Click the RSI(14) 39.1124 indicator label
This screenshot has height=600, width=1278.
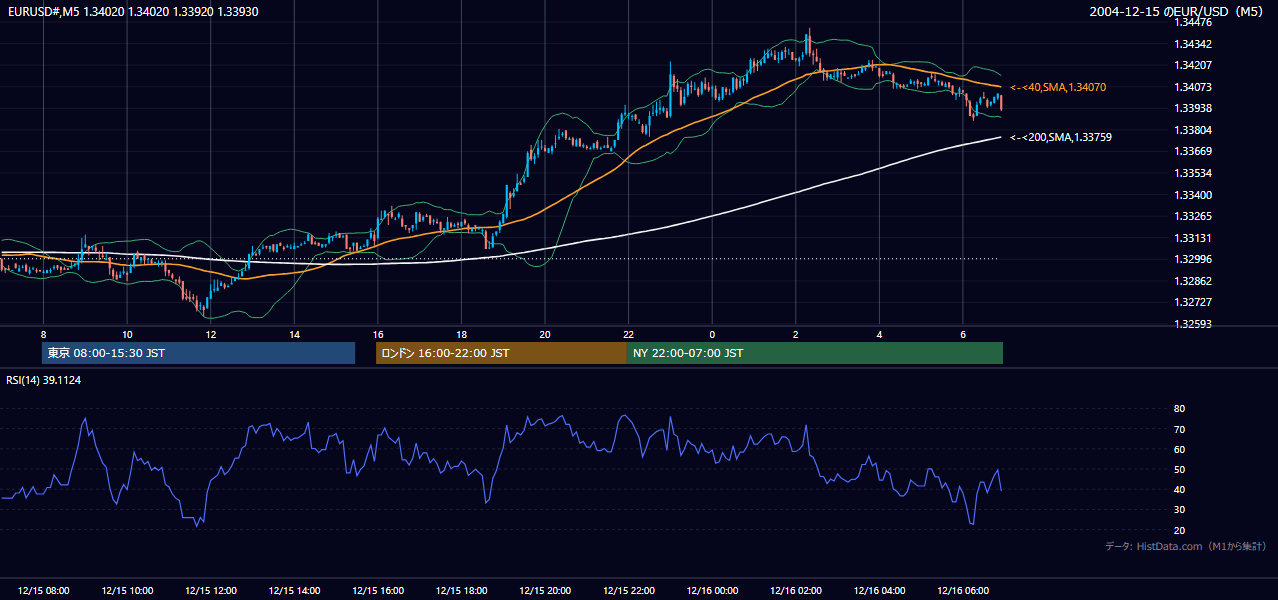pos(44,380)
